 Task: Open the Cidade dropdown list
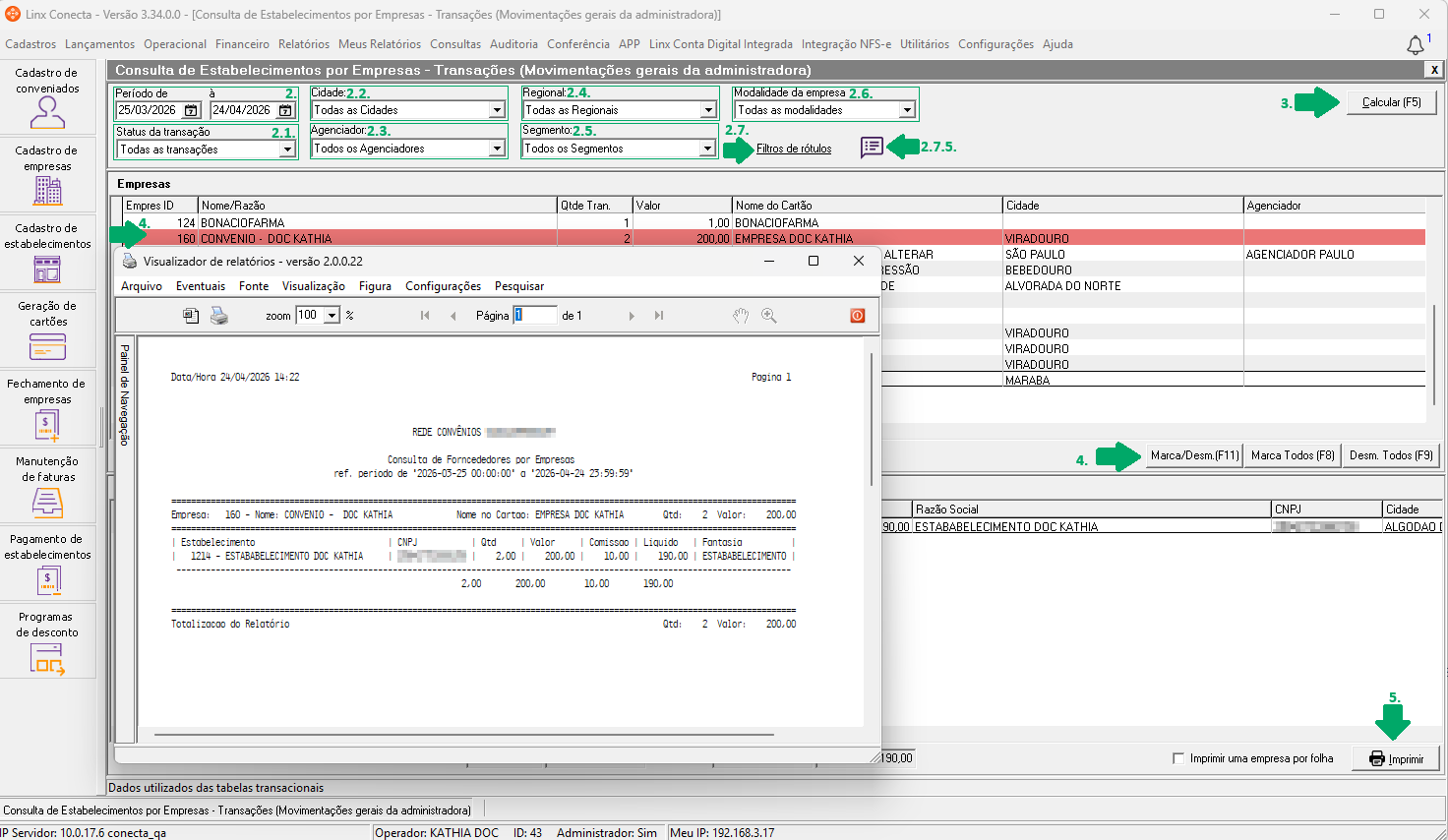pos(497,110)
